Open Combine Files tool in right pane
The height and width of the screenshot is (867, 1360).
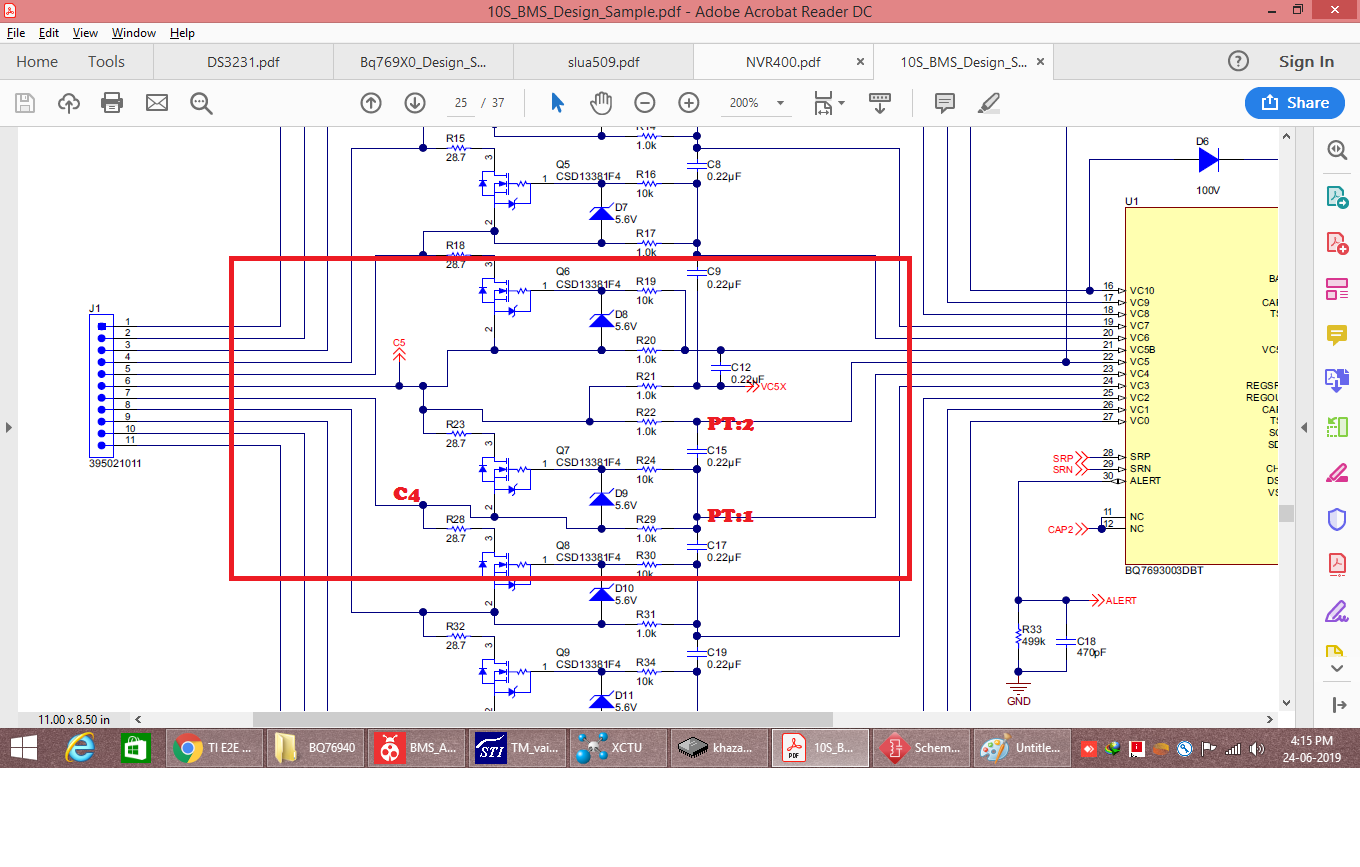tap(1337, 381)
